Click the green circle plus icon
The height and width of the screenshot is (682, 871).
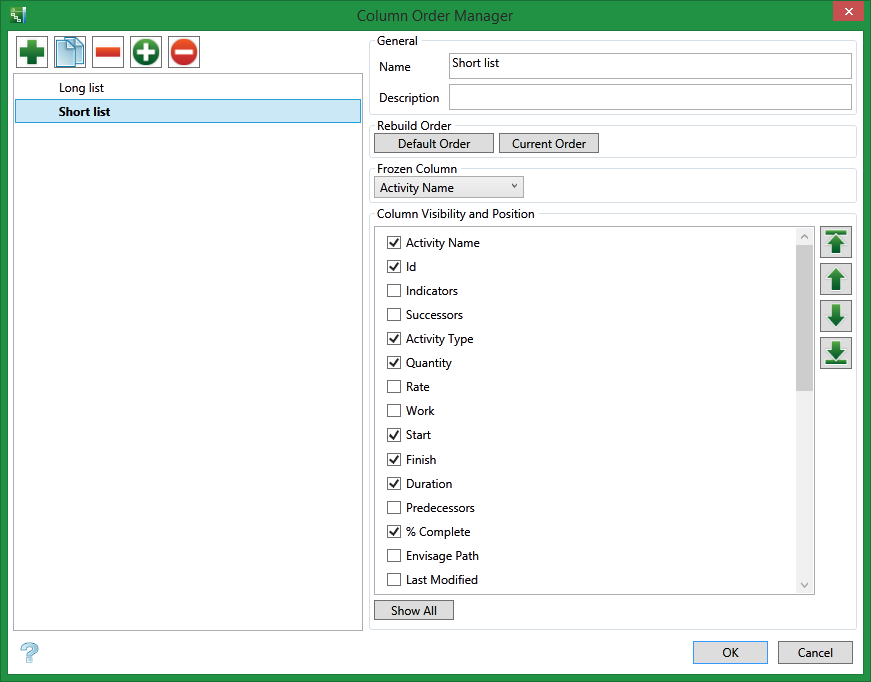point(146,52)
